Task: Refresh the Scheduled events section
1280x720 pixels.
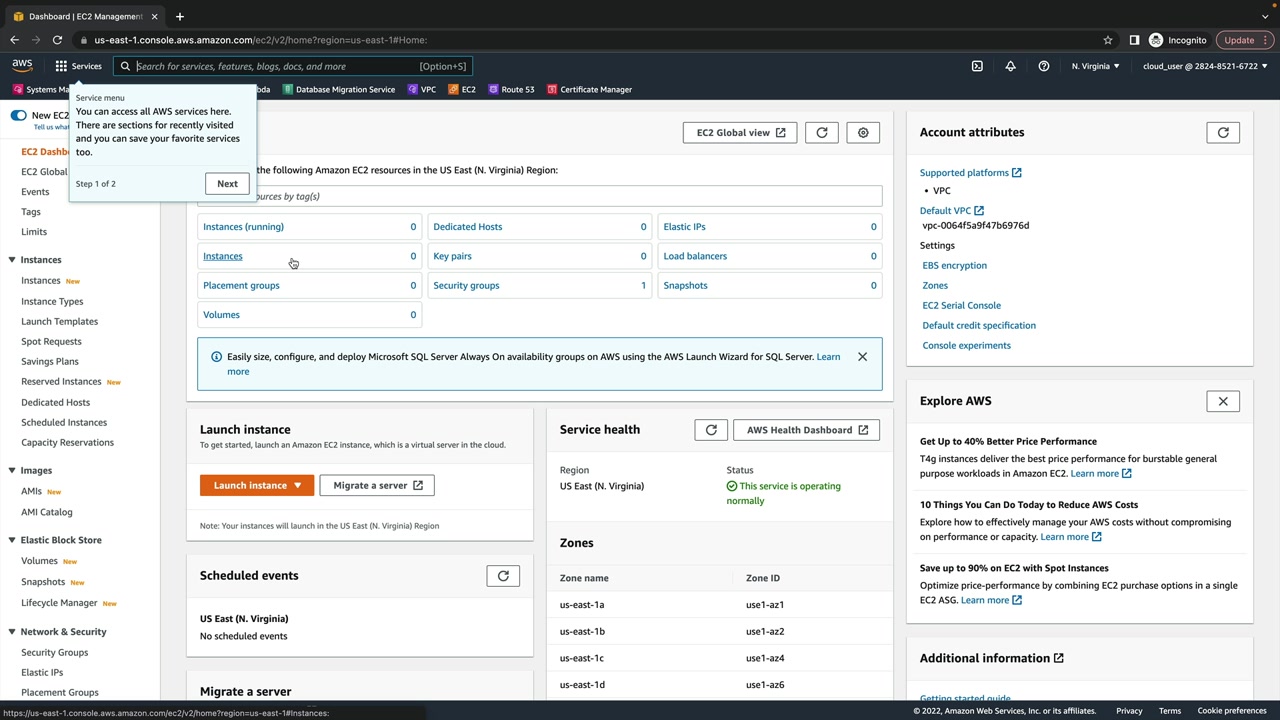Action: coord(503,576)
